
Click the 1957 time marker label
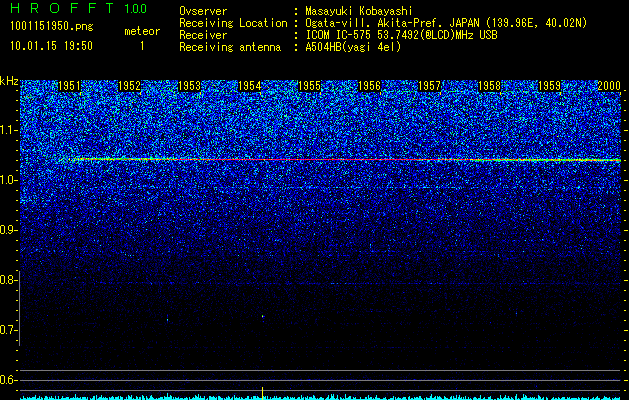click(430, 86)
